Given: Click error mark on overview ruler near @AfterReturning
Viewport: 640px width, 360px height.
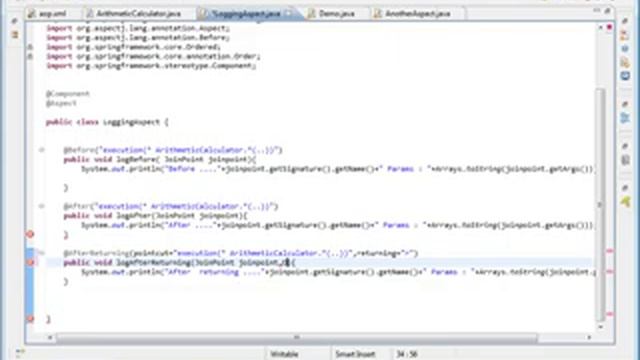Looking at the screenshot, I should pos(609,251).
